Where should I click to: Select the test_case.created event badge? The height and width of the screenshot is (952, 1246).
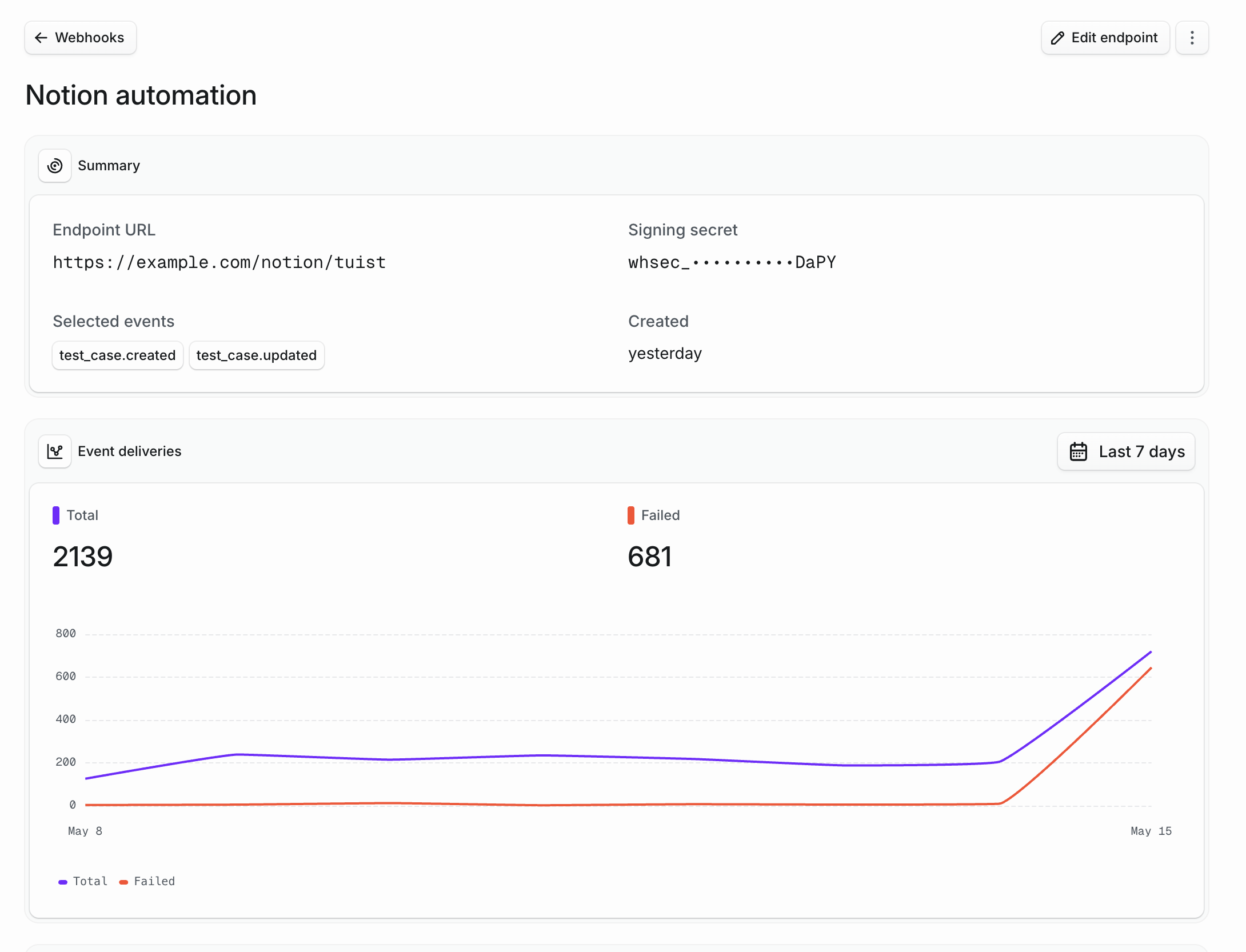pyautogui.click(x=117, y=355)
